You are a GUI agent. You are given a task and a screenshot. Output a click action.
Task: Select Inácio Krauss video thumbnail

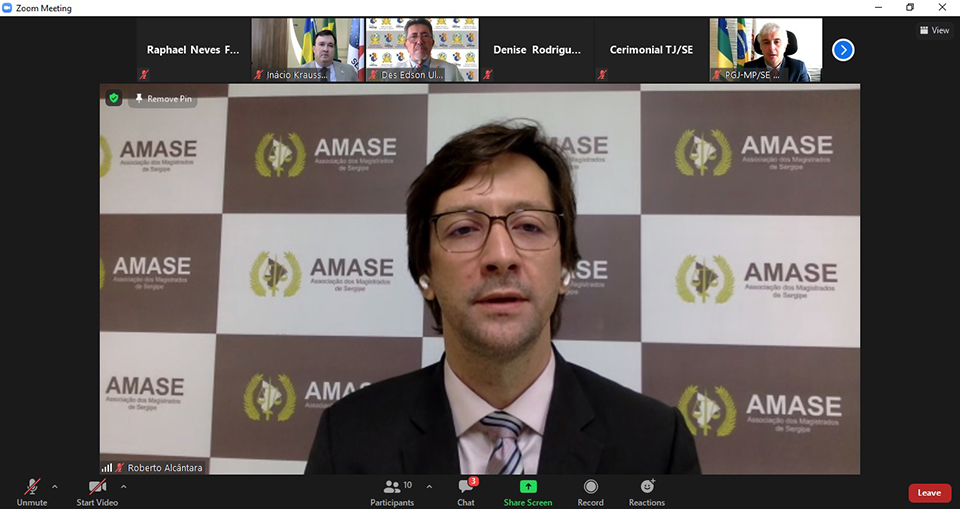pyautogui.click(x=306, y=49)
